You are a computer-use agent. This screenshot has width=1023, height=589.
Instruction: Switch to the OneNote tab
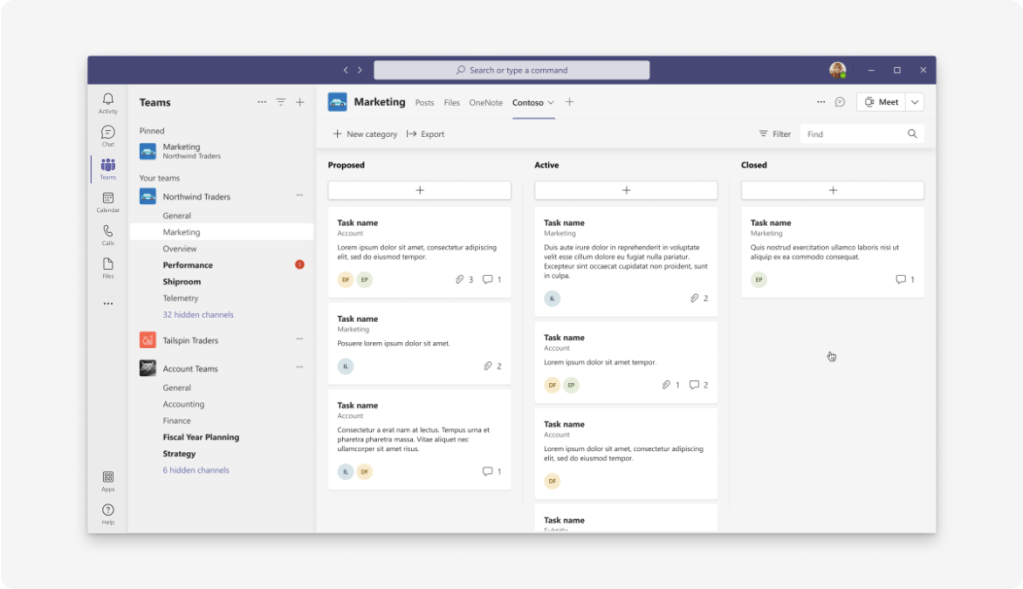point(486,102)
